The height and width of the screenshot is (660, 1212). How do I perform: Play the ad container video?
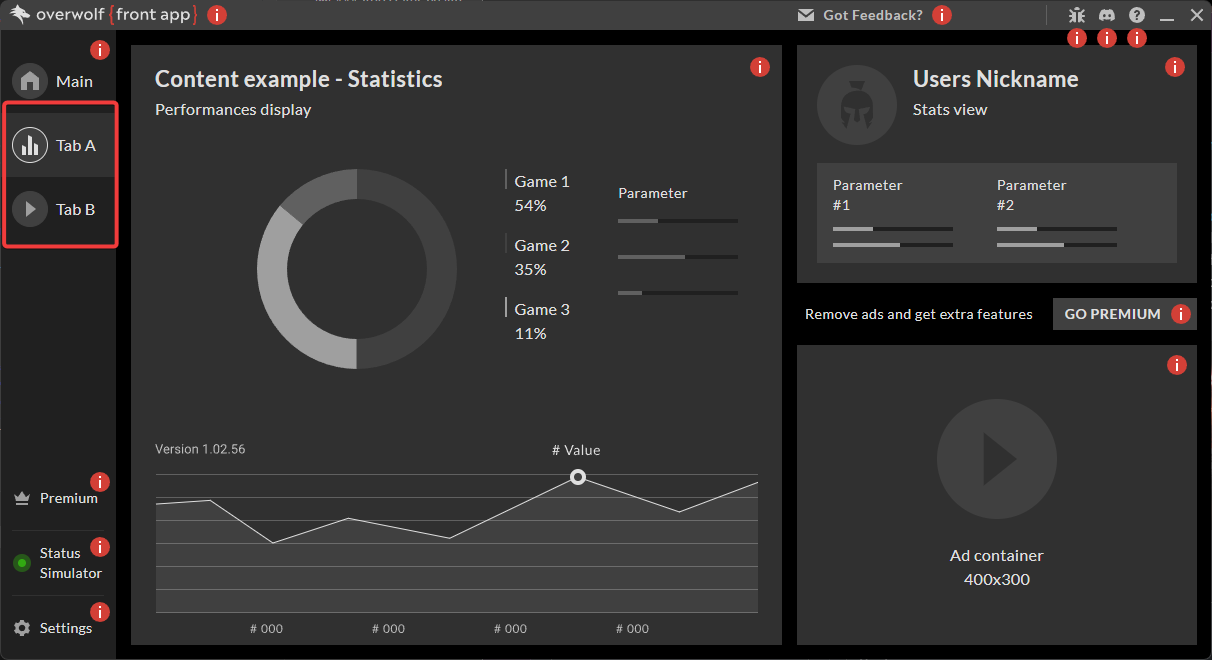[x=997, y=458]
